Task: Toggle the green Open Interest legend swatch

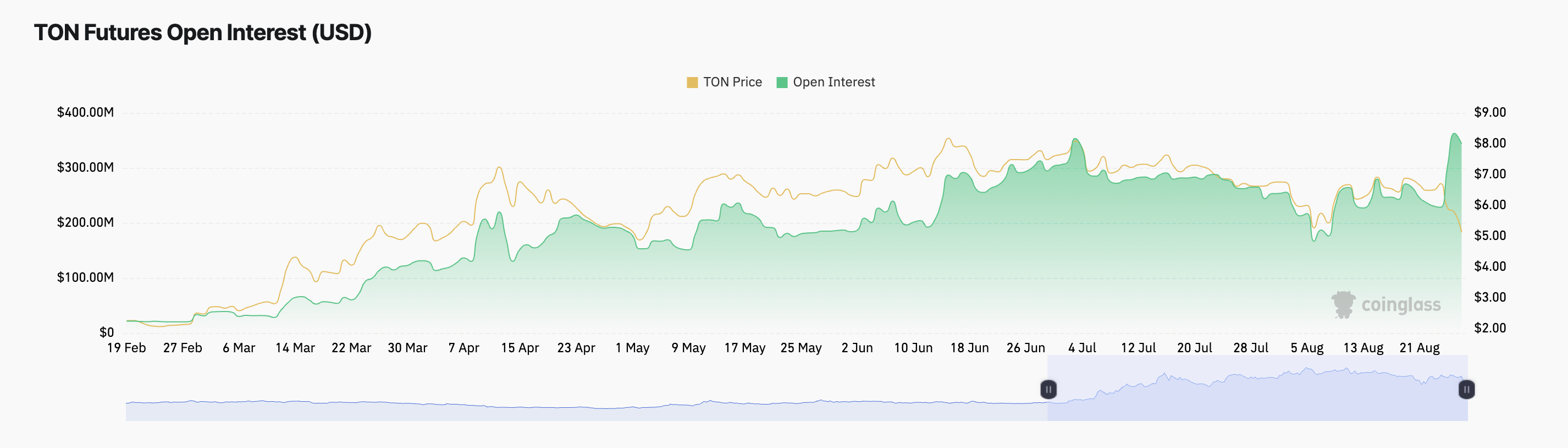Action: click(x=782, y=83)
